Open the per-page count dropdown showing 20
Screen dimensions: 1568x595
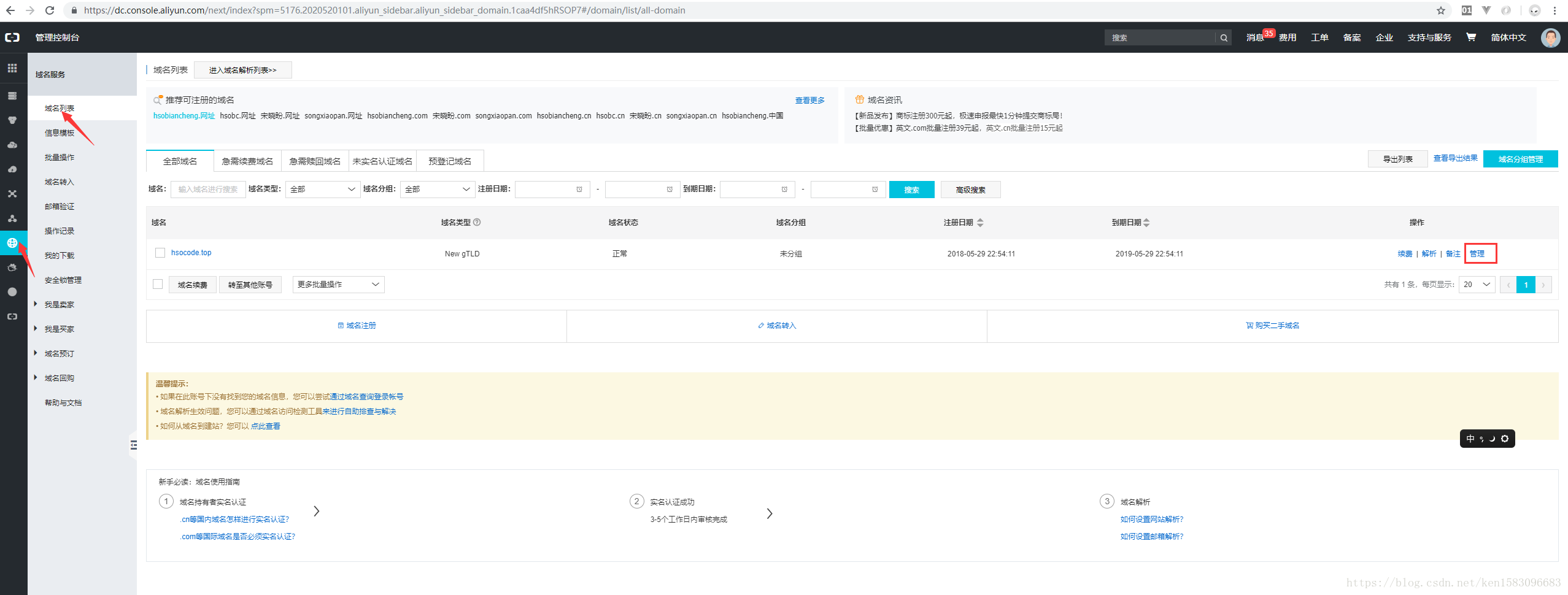[1477, 285]
